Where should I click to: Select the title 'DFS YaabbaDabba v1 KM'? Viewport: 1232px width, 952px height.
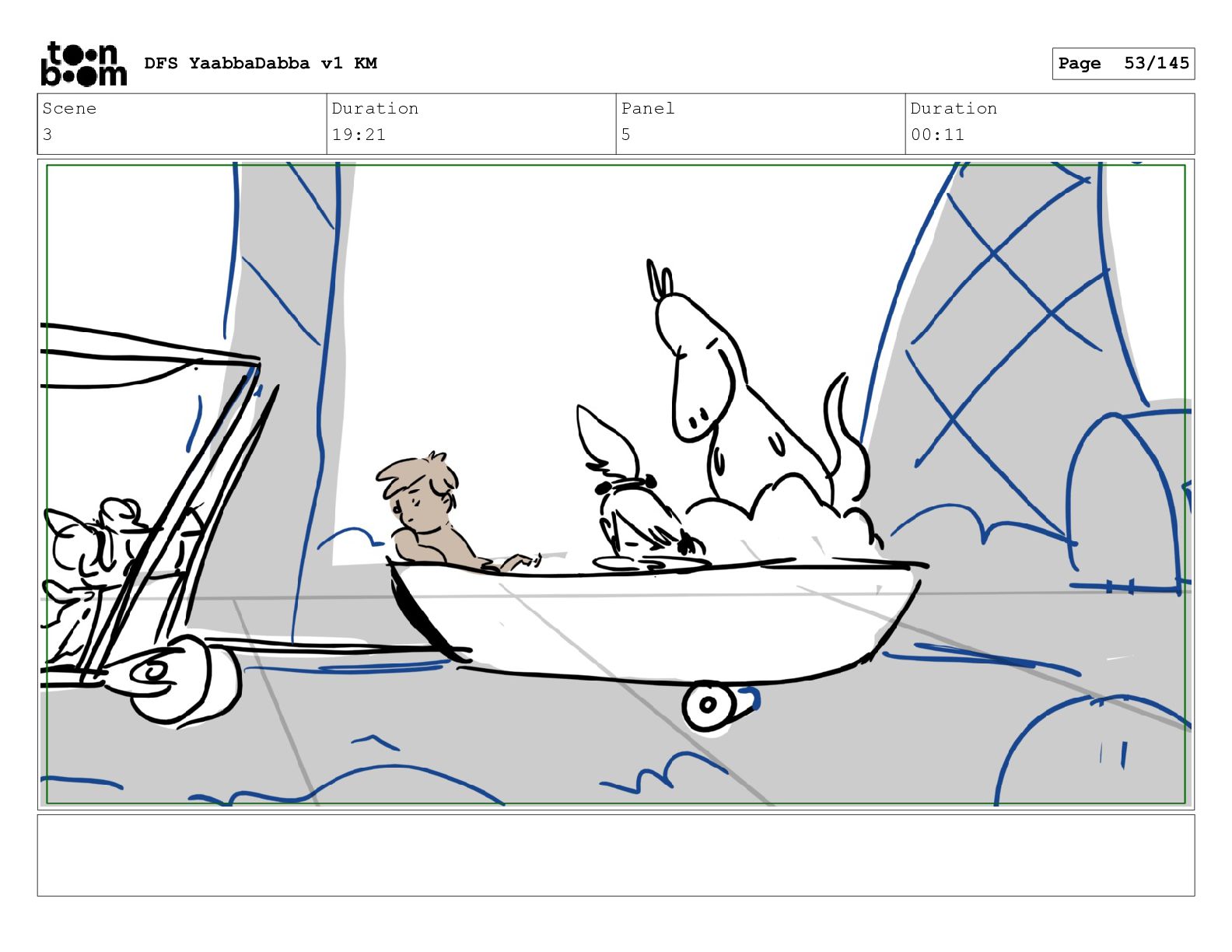coord(261,63)
